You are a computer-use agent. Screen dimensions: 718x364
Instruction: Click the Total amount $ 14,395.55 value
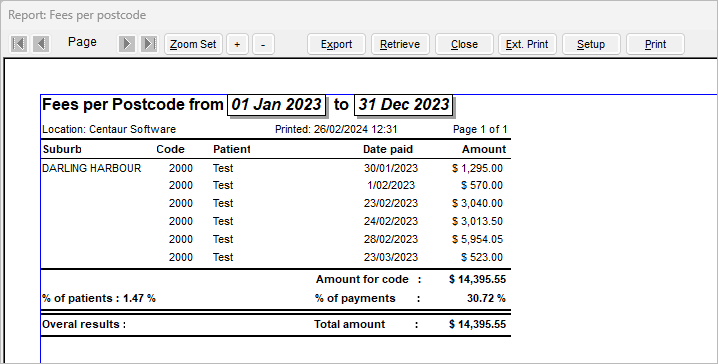477,325
